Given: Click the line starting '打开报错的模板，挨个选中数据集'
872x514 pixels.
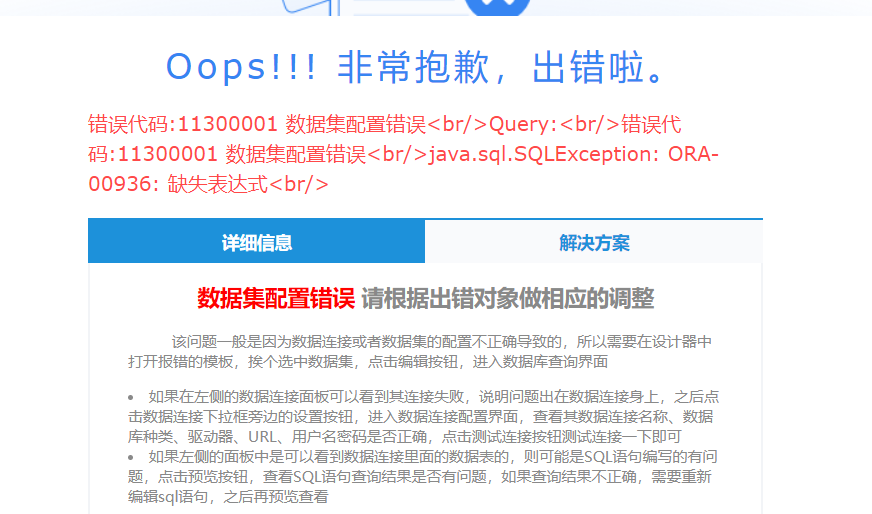Looking at the screenshot, I should [x=368, y=362].
